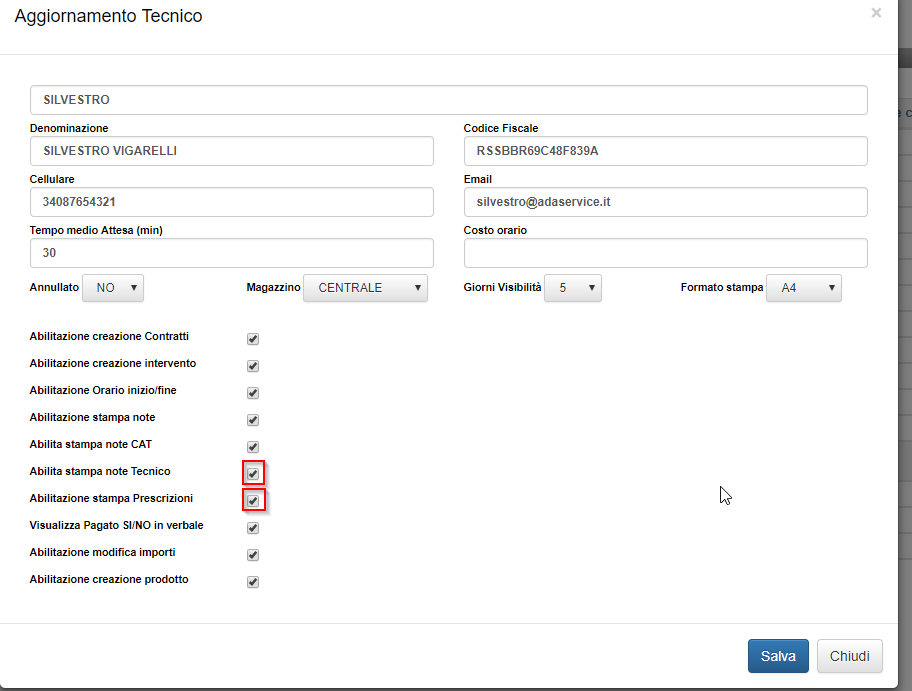Click the Abilitazione stampa Prescrizioni label
The height and width of the screenshot is (691, 912).
click(x=111, y=498)
